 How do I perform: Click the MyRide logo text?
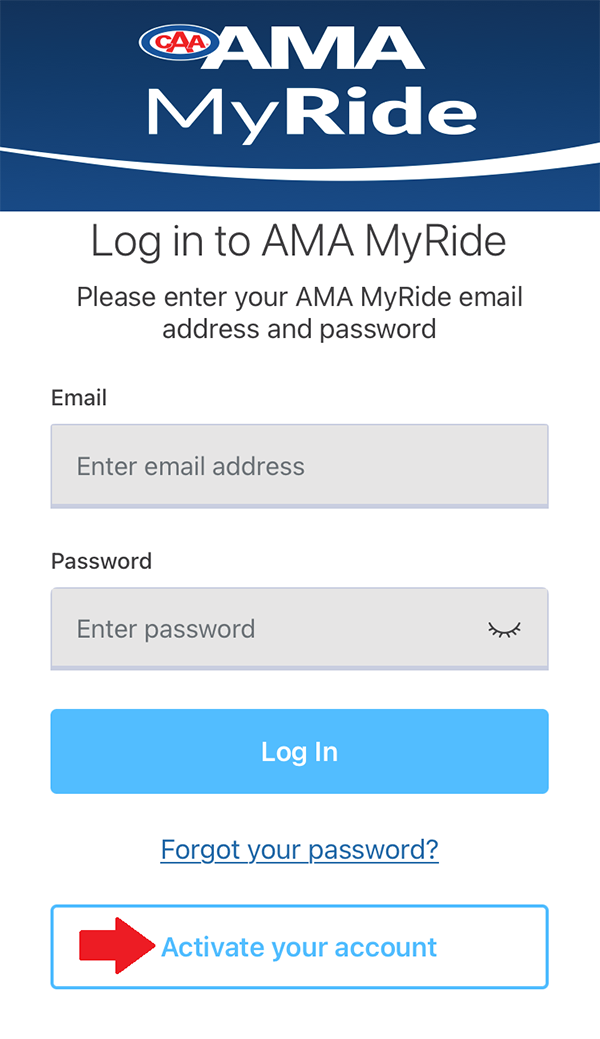pyautogui.click(x=310, y=110)
